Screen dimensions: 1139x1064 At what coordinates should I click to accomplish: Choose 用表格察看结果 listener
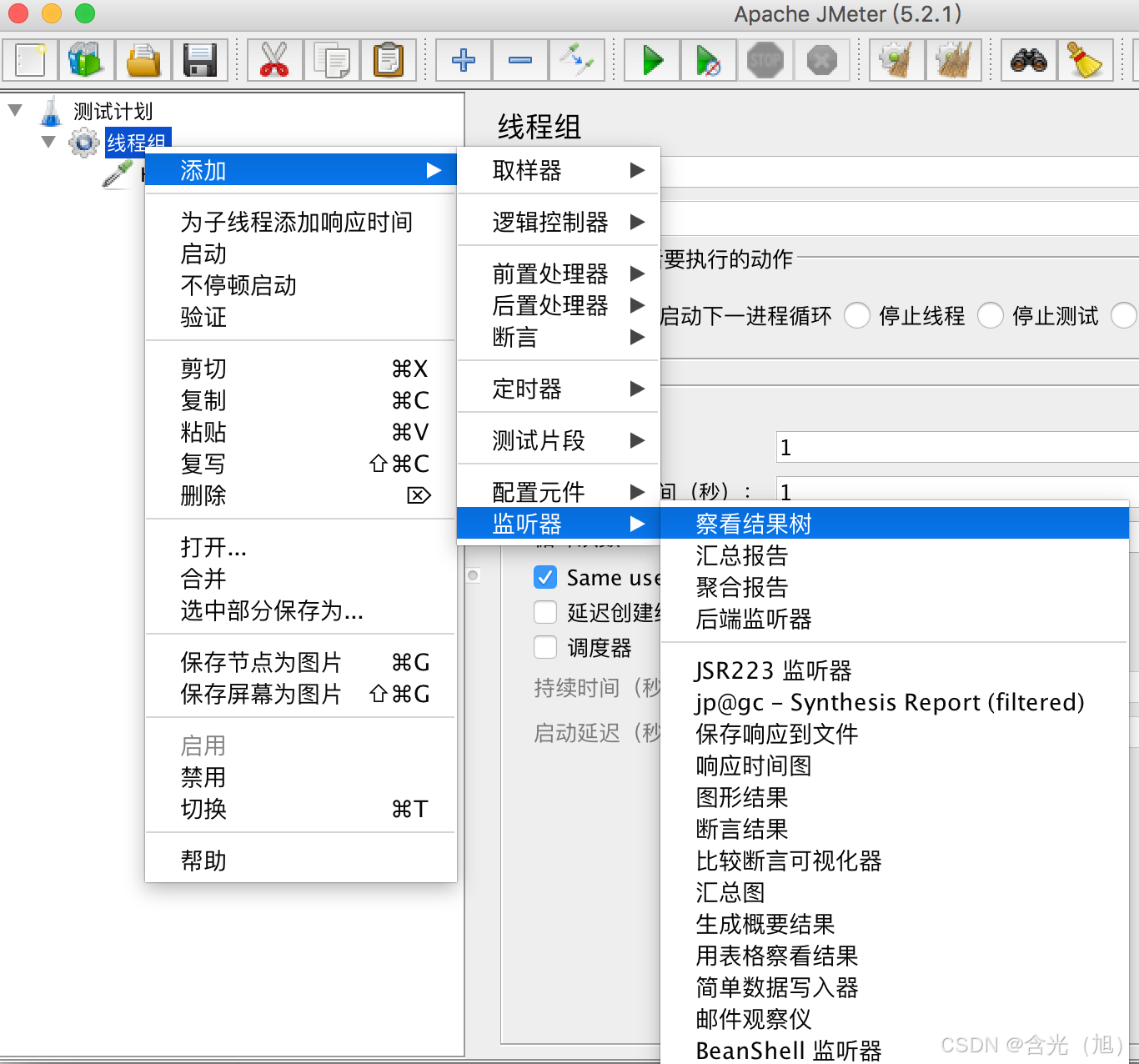[x=895, y=956]
